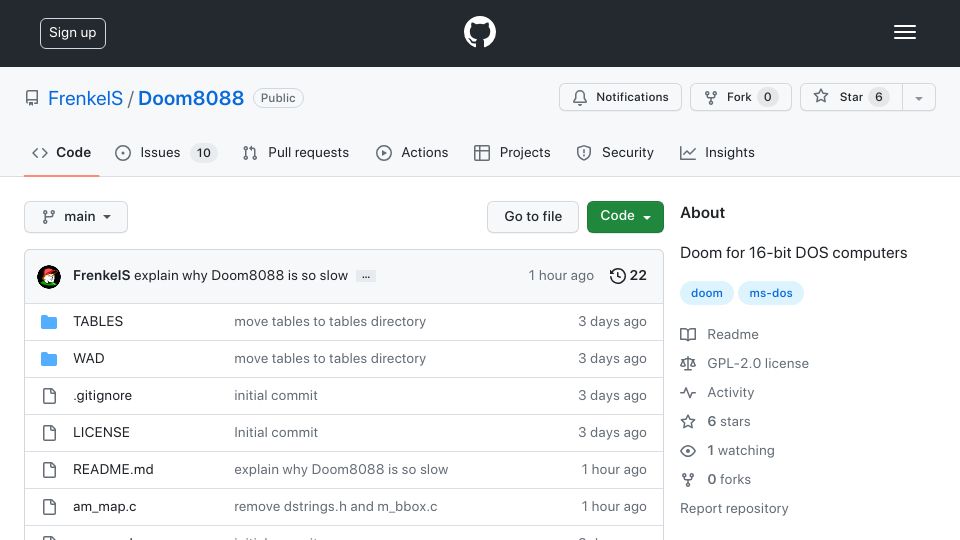Open the hamburger navigation menu
Viewport: 960px width, 540px height.
904,32
